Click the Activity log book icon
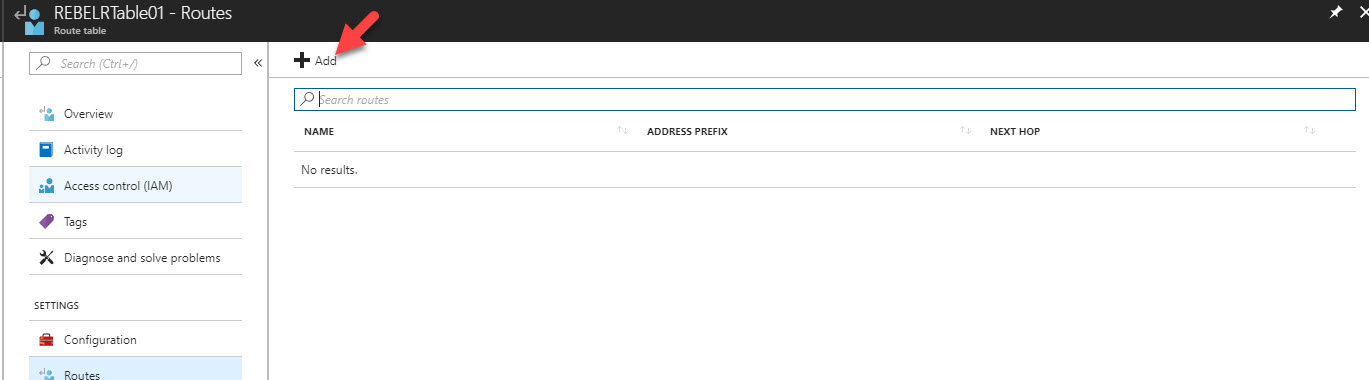 (x=46, y=150)
